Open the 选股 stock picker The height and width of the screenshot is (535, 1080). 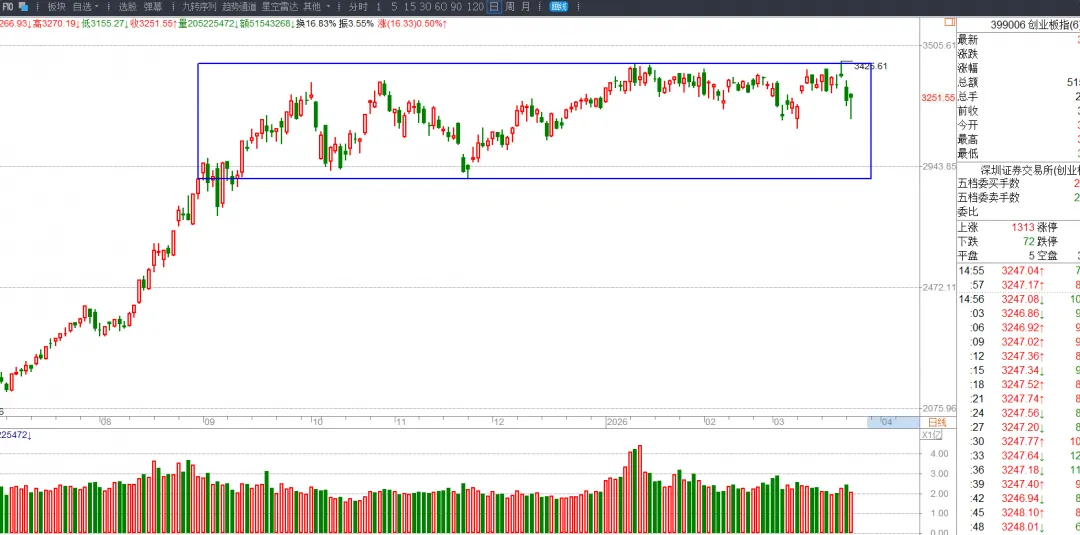pyautogui.click(x=127, y=7)
